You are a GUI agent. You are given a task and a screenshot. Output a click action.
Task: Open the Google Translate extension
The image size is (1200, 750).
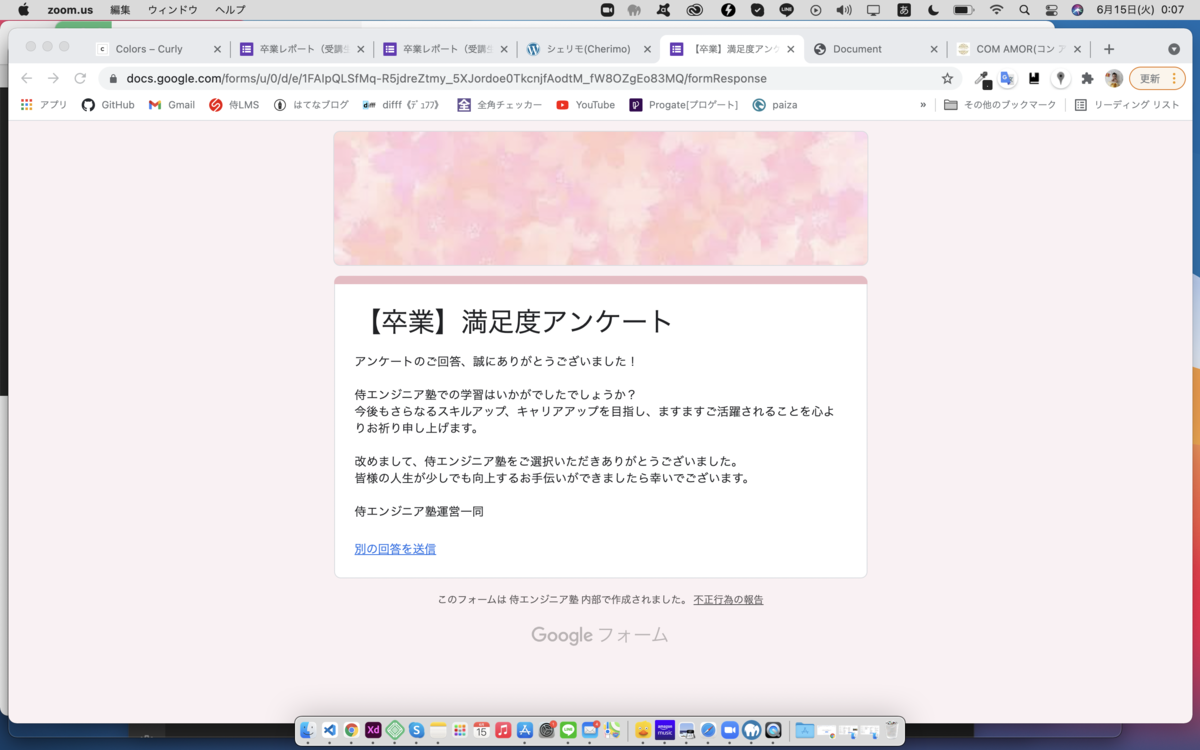(x=1006, y=78)
